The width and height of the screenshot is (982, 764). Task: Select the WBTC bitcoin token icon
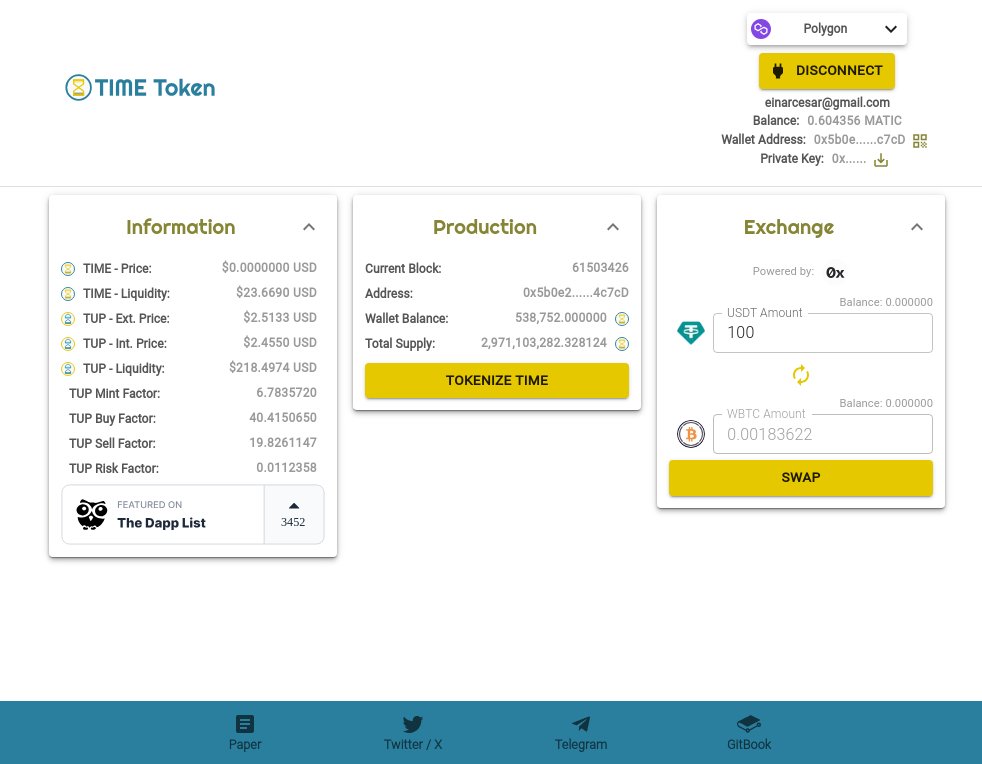pyautogui.click(x=691, y=434)
